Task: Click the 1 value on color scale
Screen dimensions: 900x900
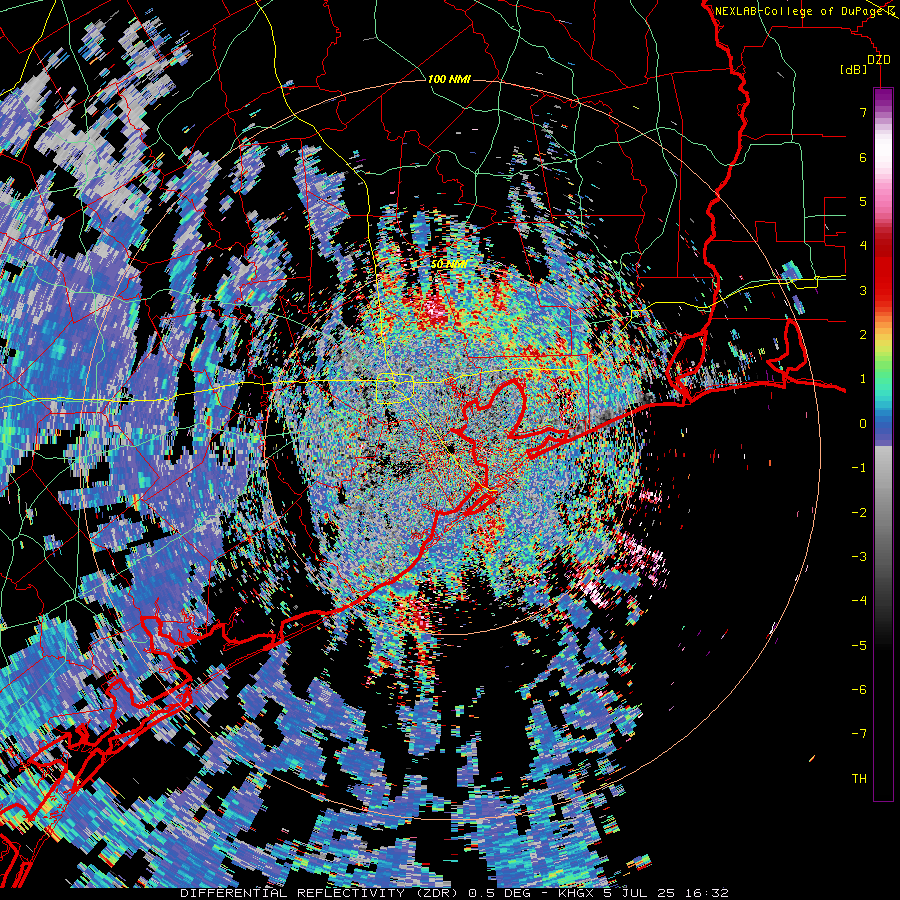Action: pos(863,379)
